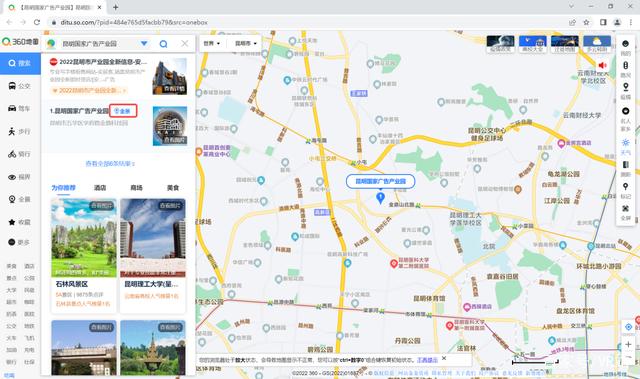The width and height of the screenshot is (640, 379).
Task: Open 骑行 cycling directions
Action: pos(20,154)
